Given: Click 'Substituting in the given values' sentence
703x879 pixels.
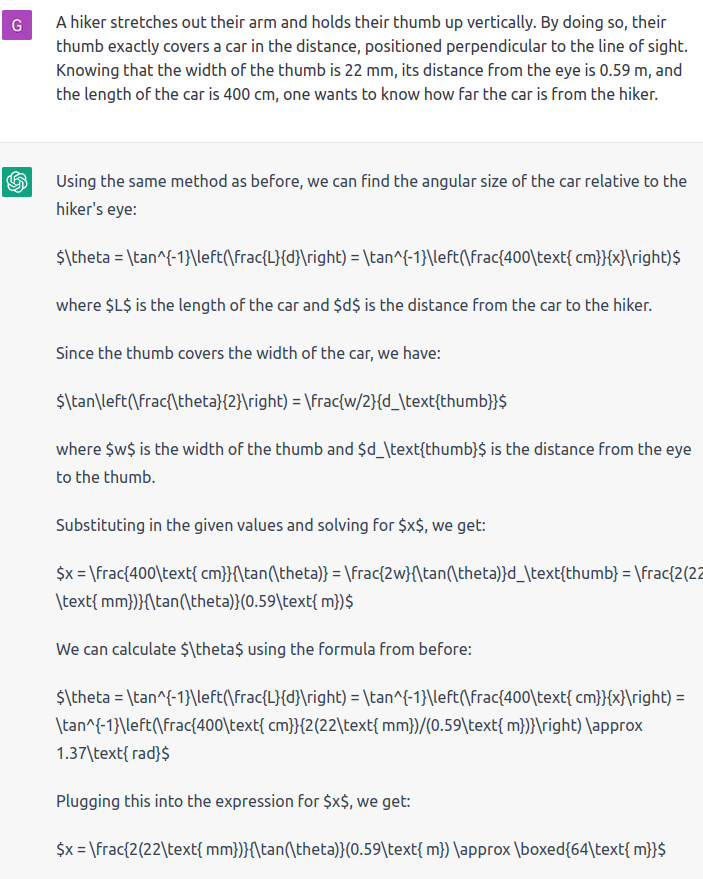Looking at the screenshot, I should 271,525.
